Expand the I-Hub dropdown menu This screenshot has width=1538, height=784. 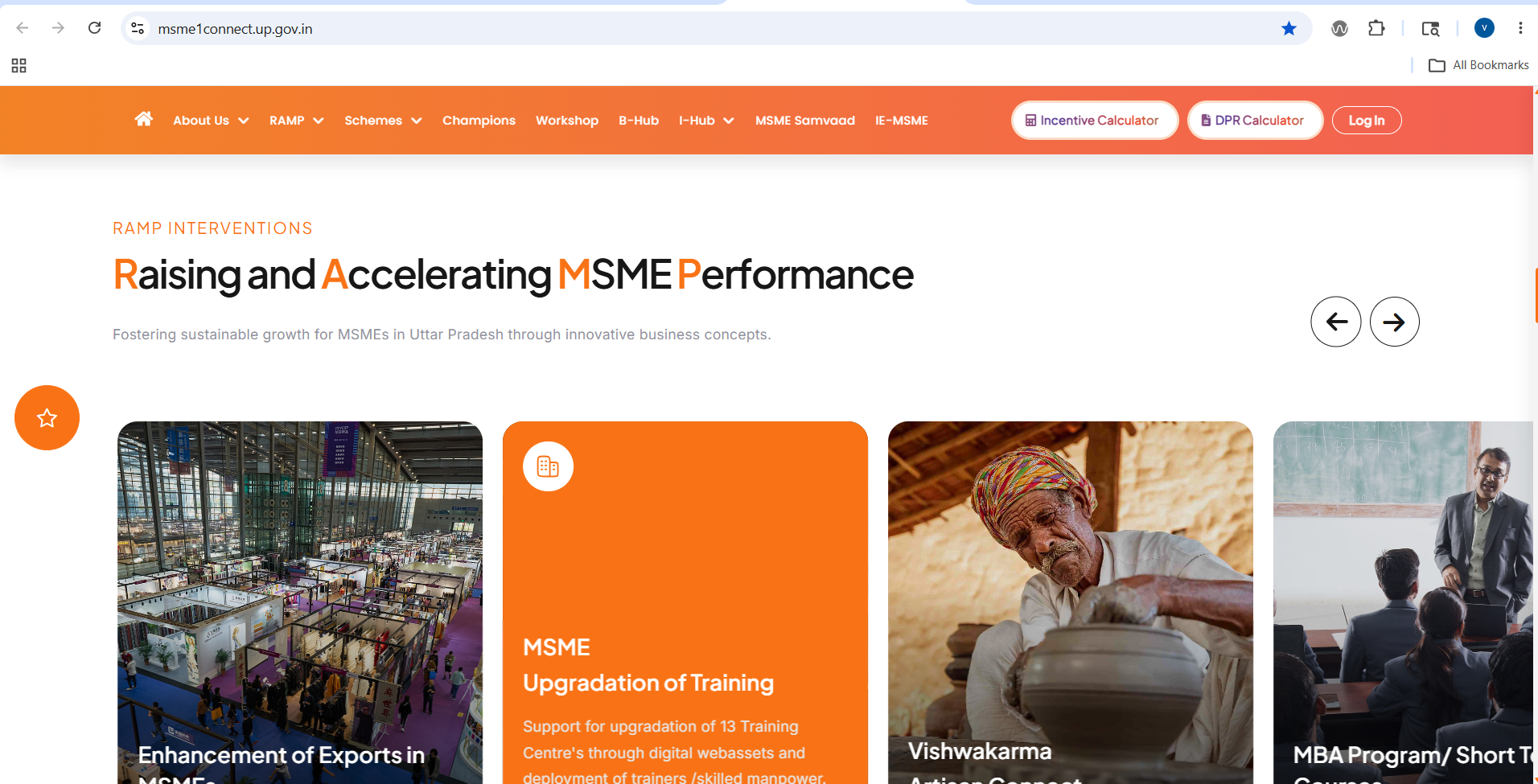click(x=706, y=121)
